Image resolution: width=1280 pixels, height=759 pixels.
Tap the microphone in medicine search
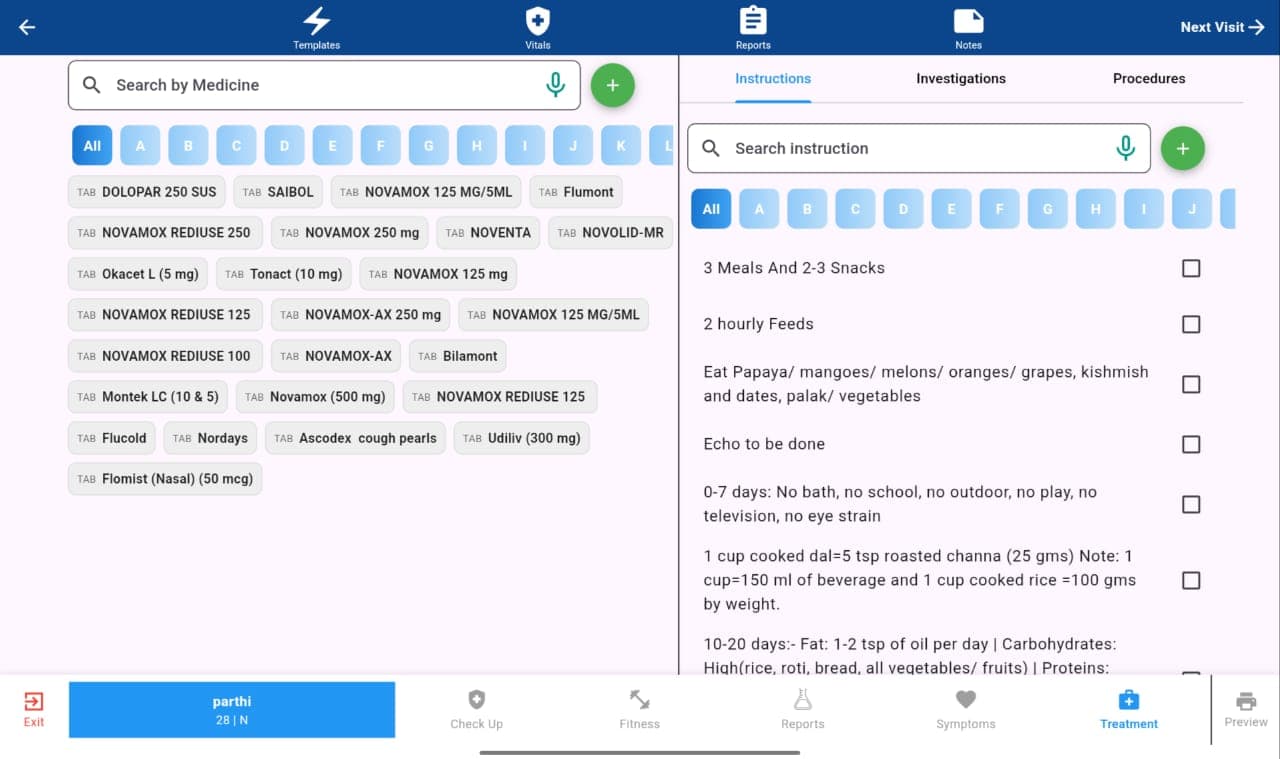(556, 85)
